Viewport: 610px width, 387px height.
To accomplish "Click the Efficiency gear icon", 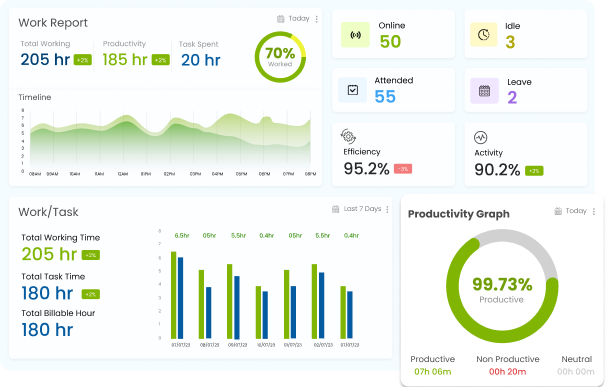I will click(348, 136).
